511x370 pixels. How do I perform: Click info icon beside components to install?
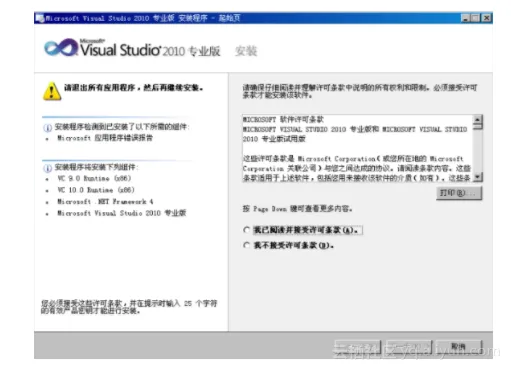coord(47,168)
